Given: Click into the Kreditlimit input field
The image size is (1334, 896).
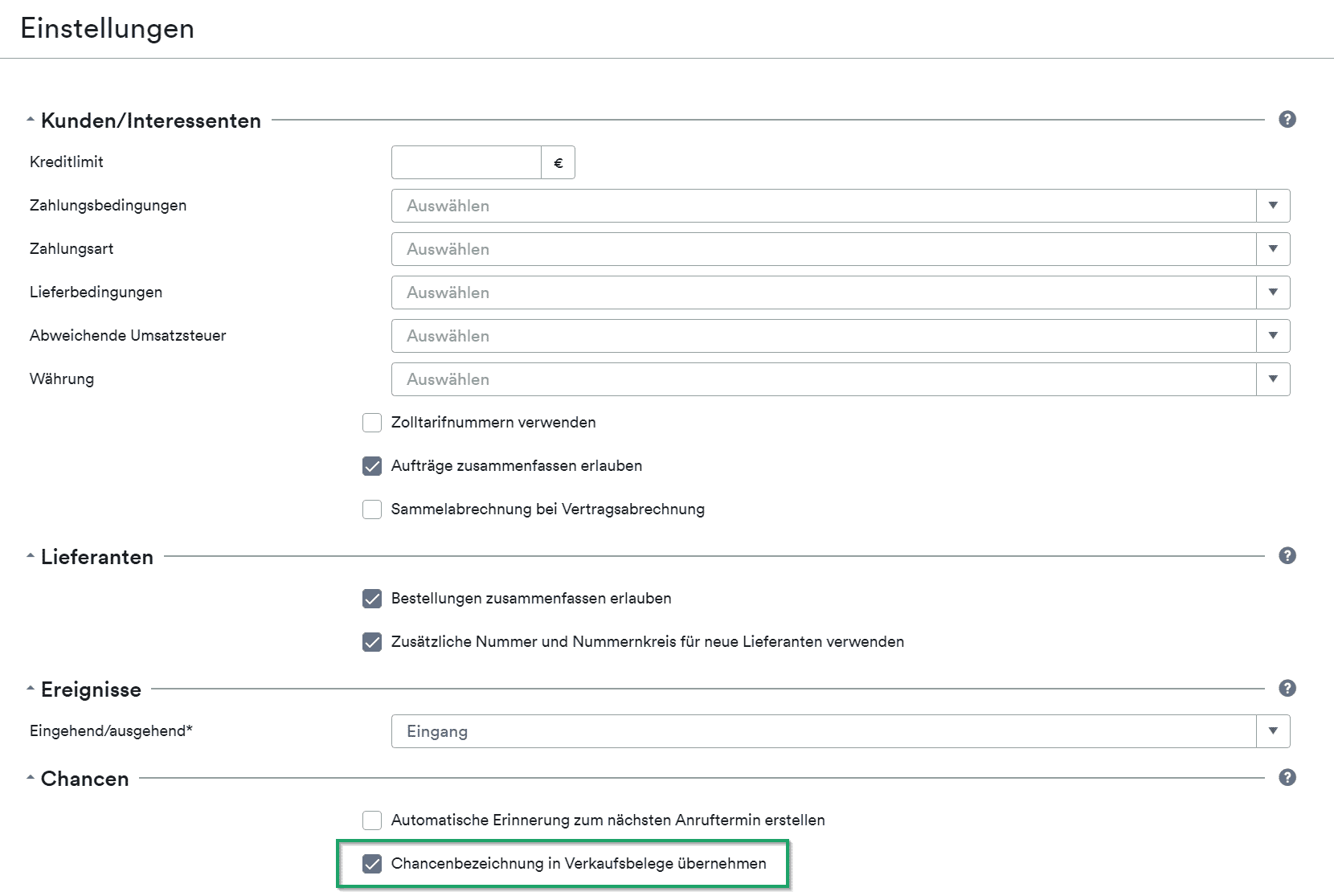Looking at the screenshot, I should [466, 162].
